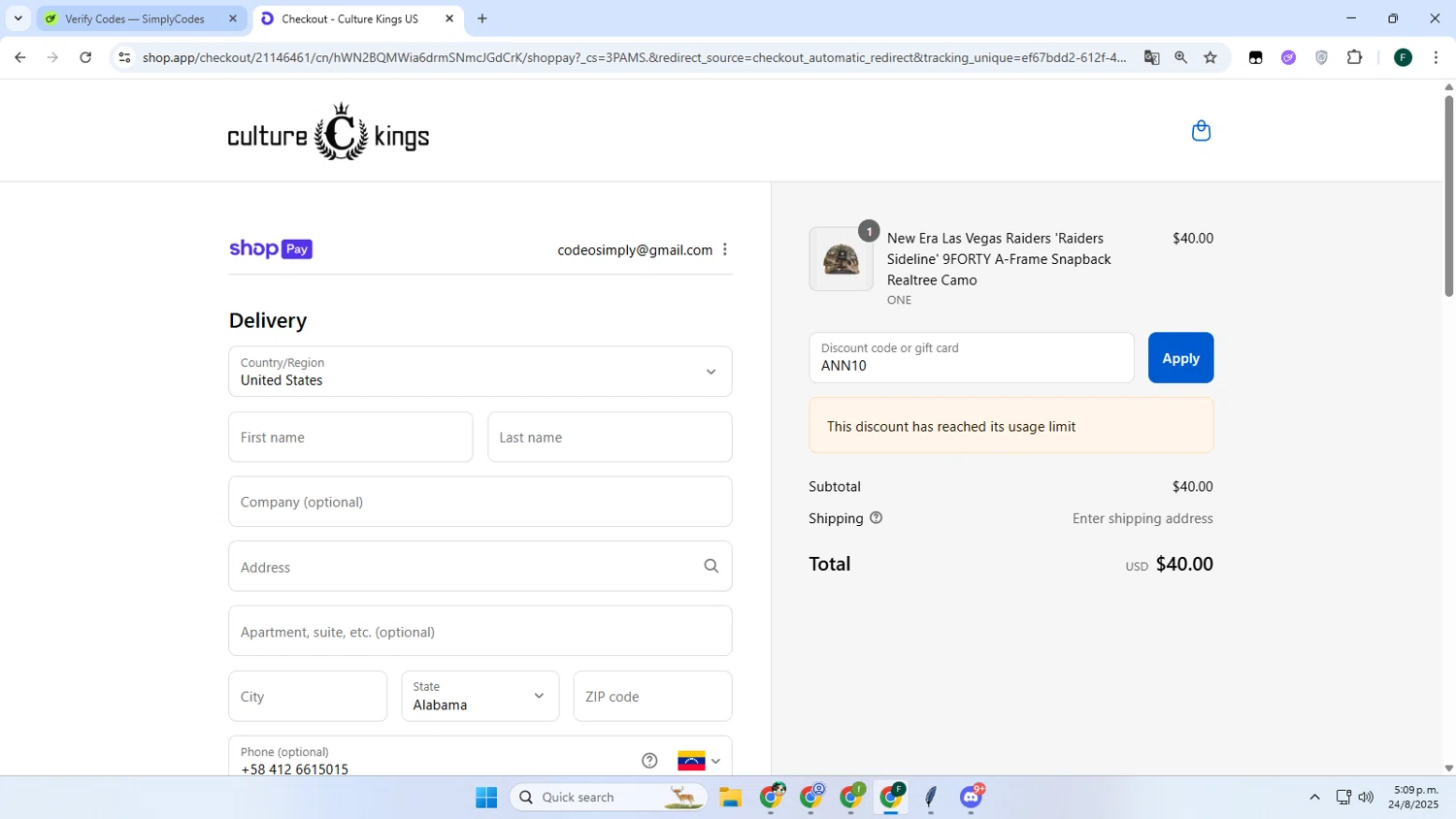The image size is (1456, 819).
Task: Click the URL address bar
Action: click(x=634, y=57)
